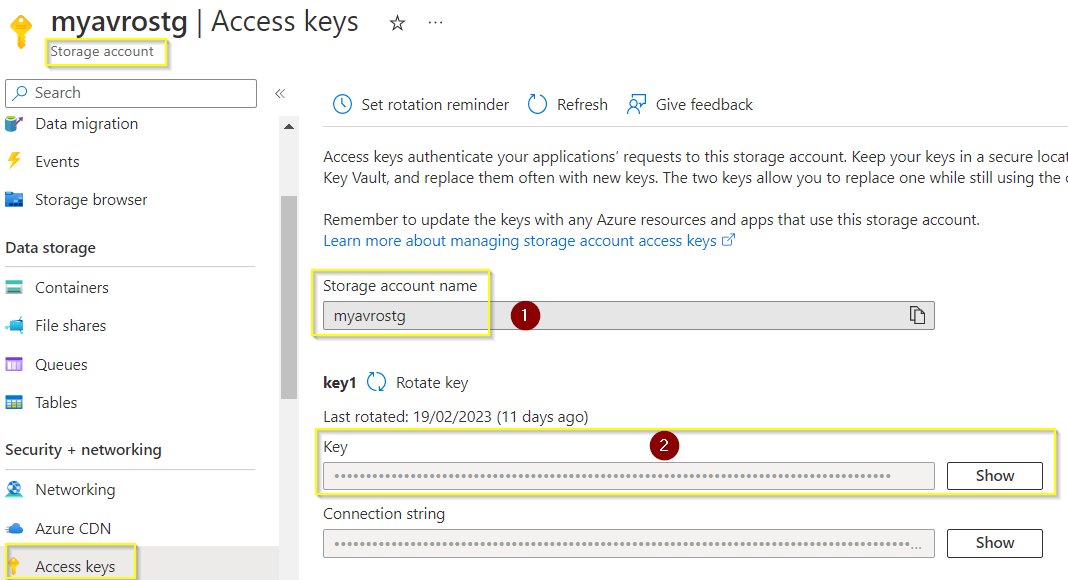
Task: Click the Refresh icon in the toolbar
Action: click(538, 104)
